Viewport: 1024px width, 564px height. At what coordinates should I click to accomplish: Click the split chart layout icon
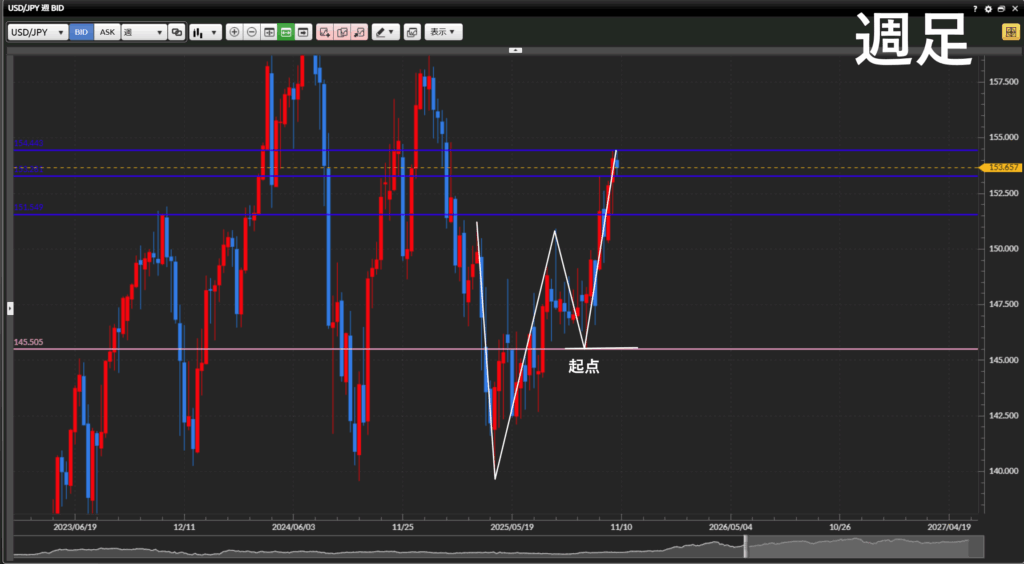pyautogui.click(x=269, y=32)
